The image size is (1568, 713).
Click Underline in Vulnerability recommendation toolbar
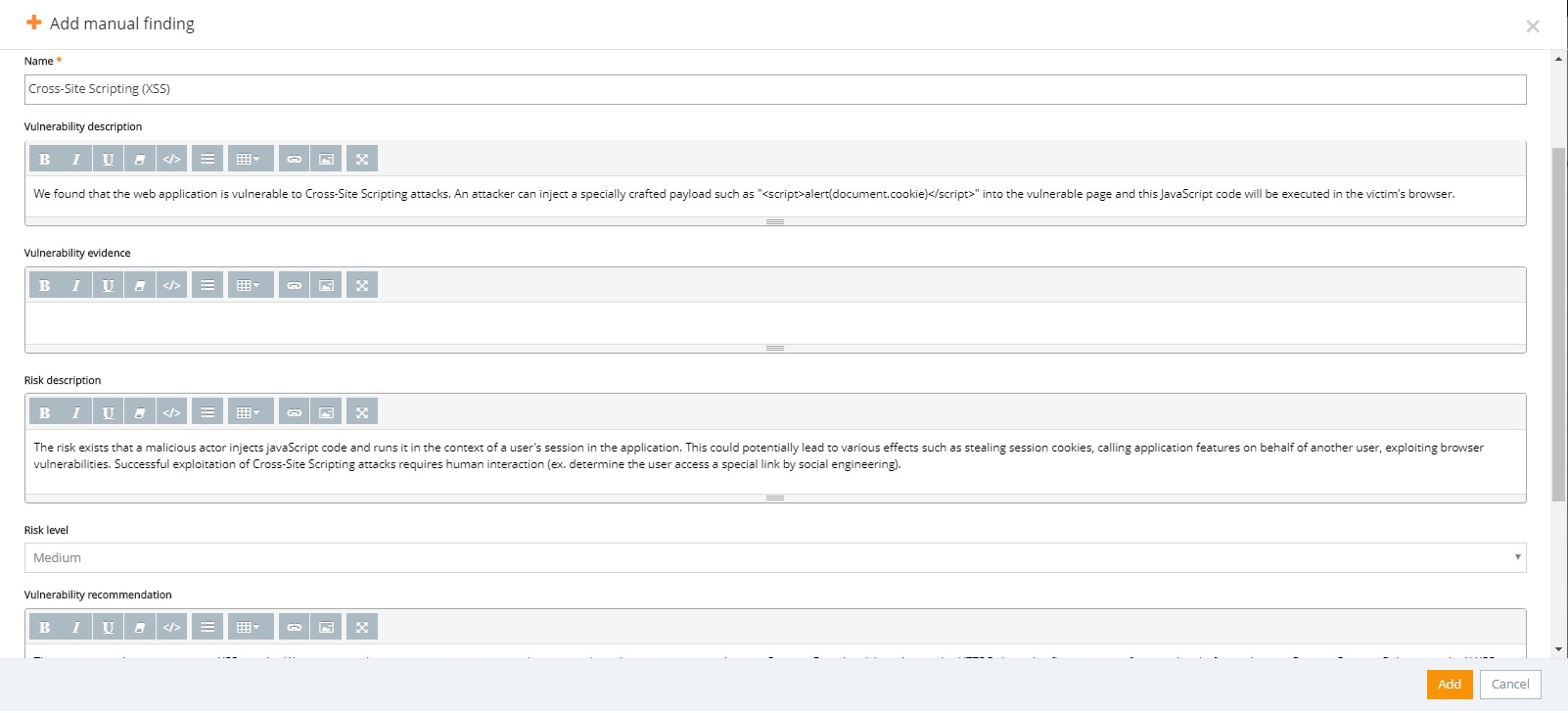coord(108,627)
